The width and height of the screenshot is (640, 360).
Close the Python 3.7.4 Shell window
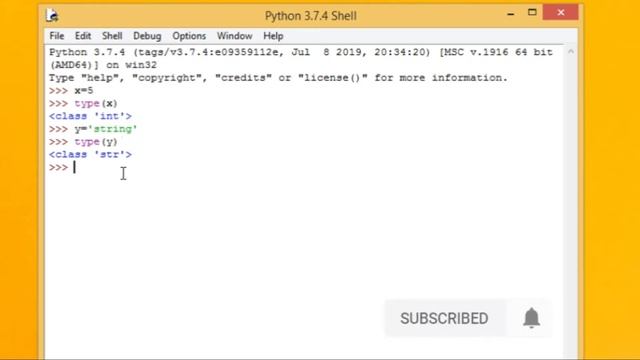[560, 13]
